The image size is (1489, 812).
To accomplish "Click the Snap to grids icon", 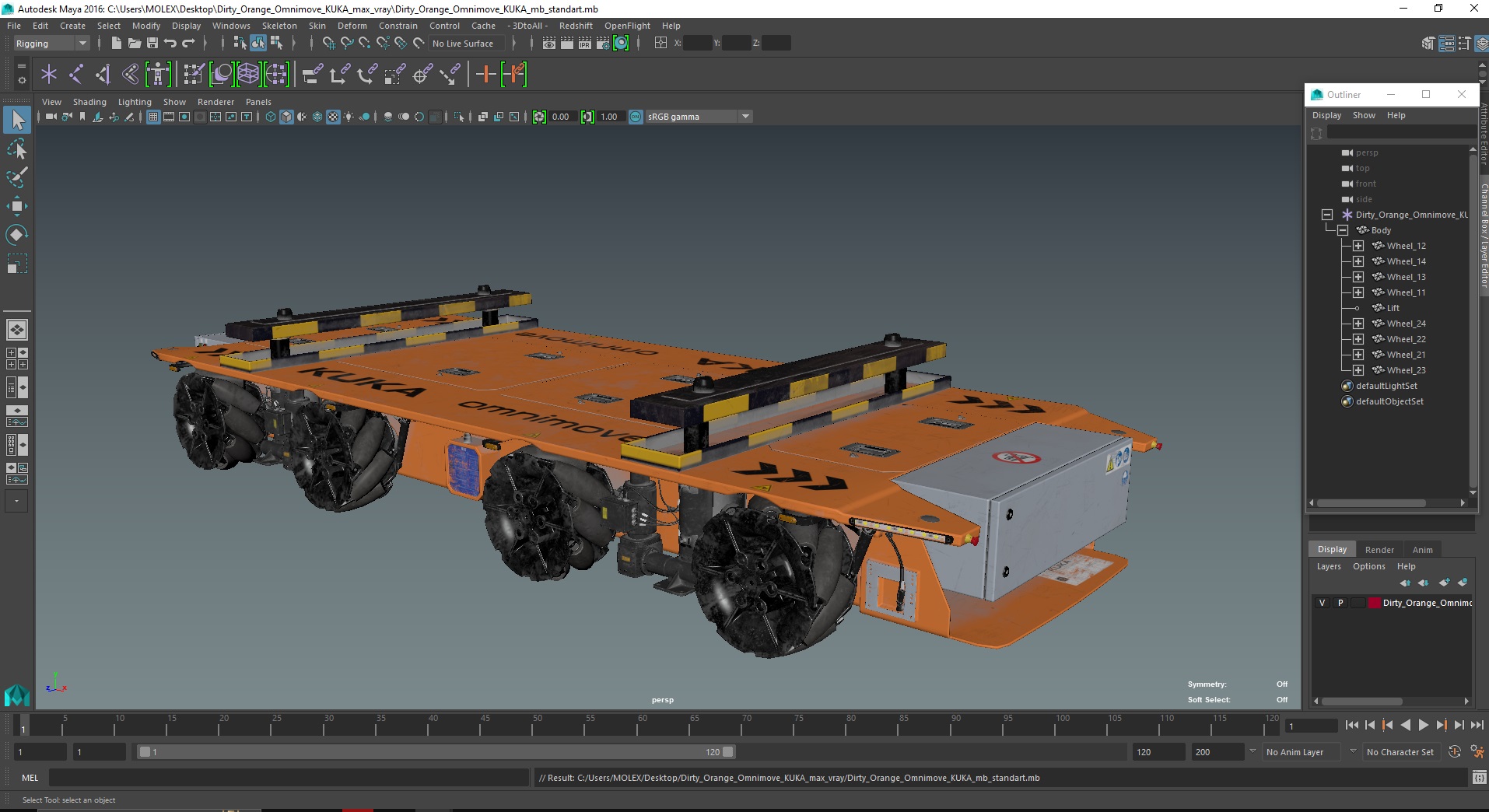I will pyautogui.click(x=328, y=44).
